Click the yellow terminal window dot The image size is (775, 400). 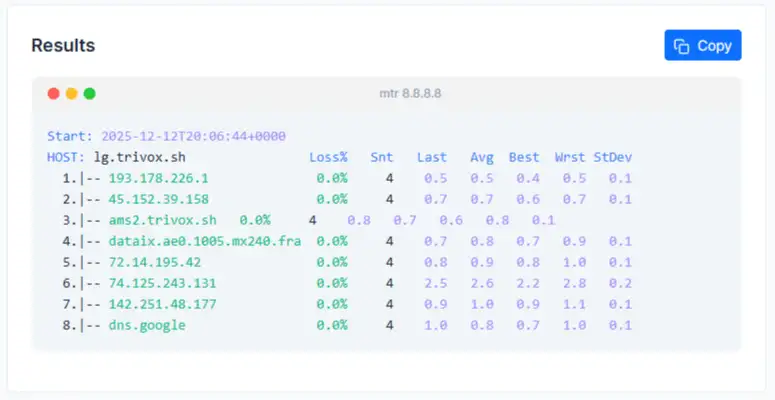72,93
